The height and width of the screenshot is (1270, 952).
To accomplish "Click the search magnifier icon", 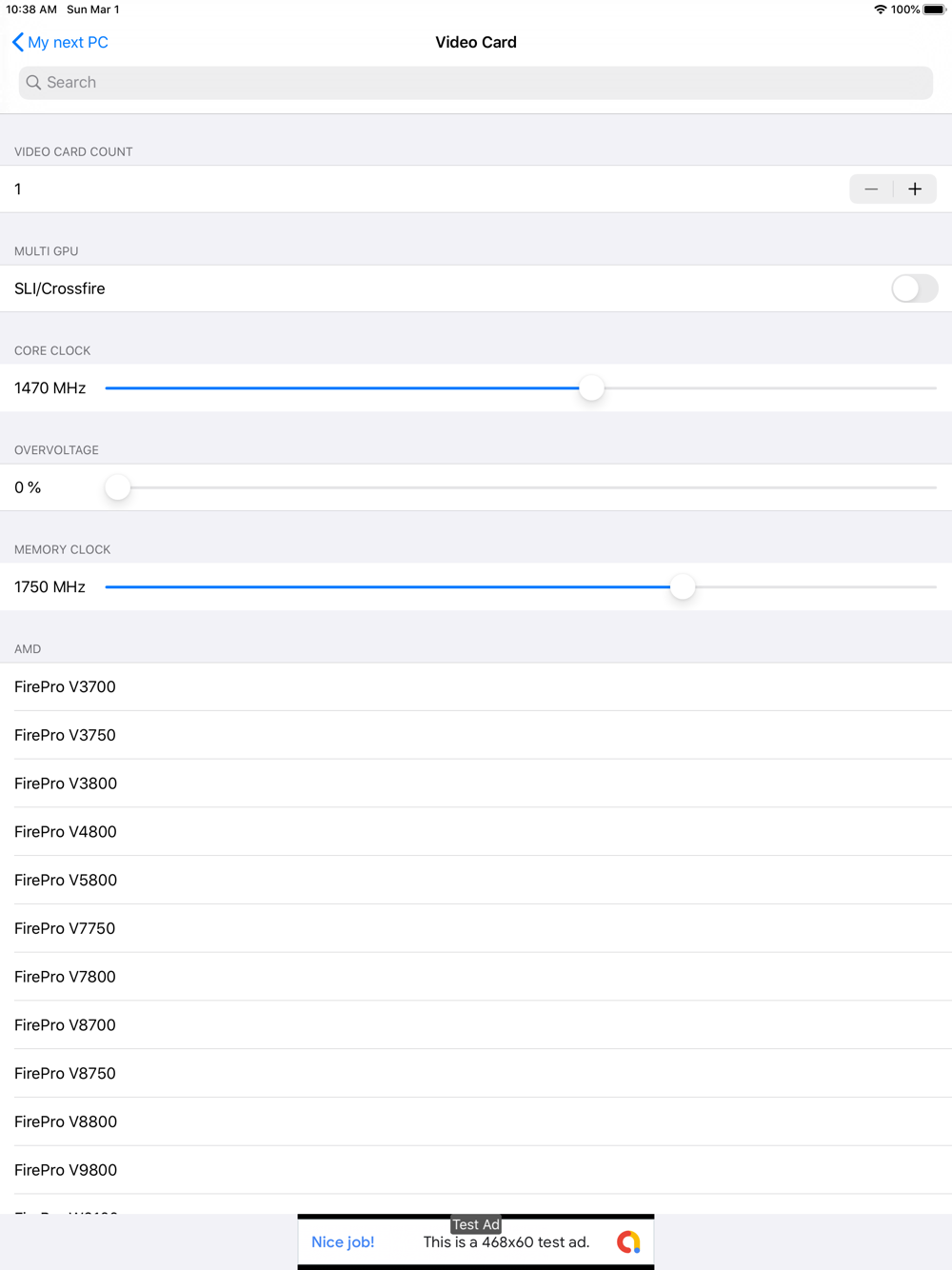I will (x=33, y=83).
